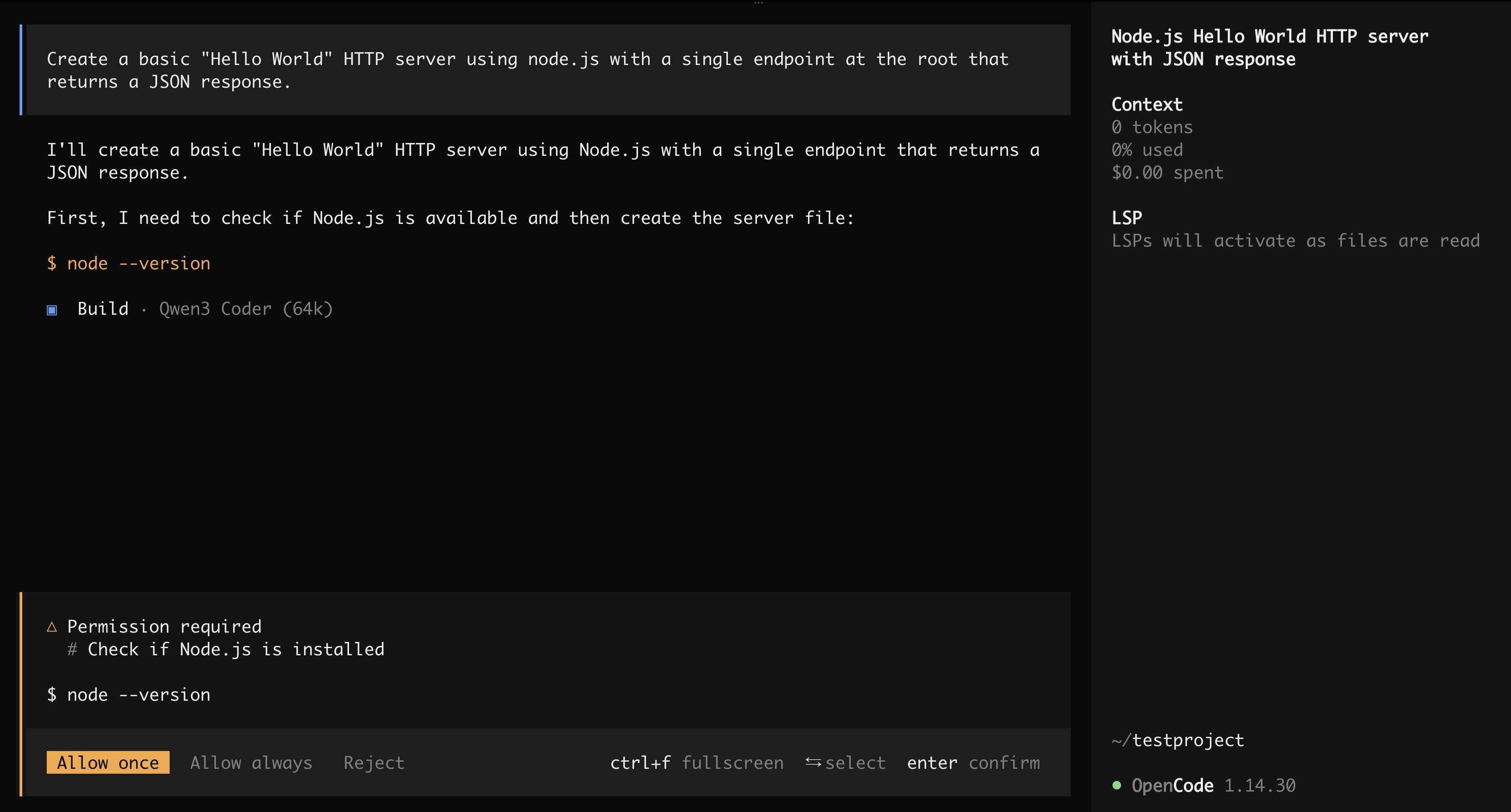Click the session title Node.js Hello World
The width and height of the screenshot is (1511, 812).
click(1269, 48)
